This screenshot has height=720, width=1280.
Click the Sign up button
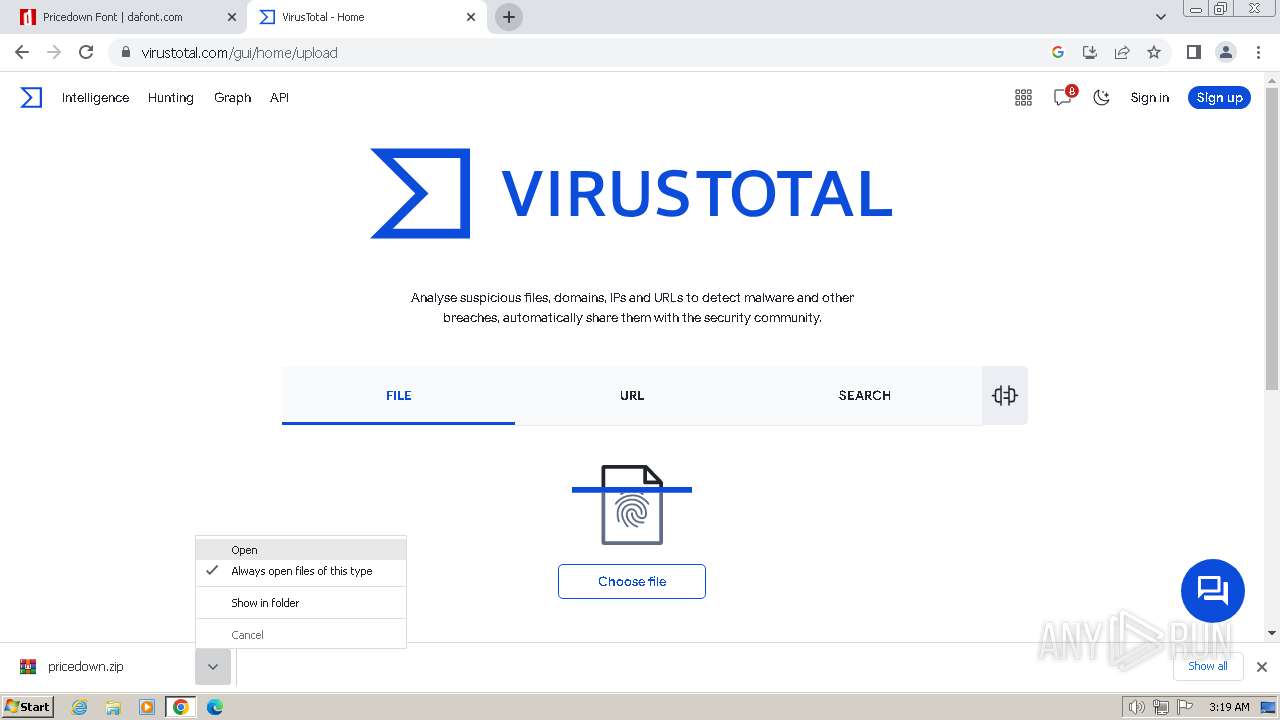click(x=1219, y=97)
